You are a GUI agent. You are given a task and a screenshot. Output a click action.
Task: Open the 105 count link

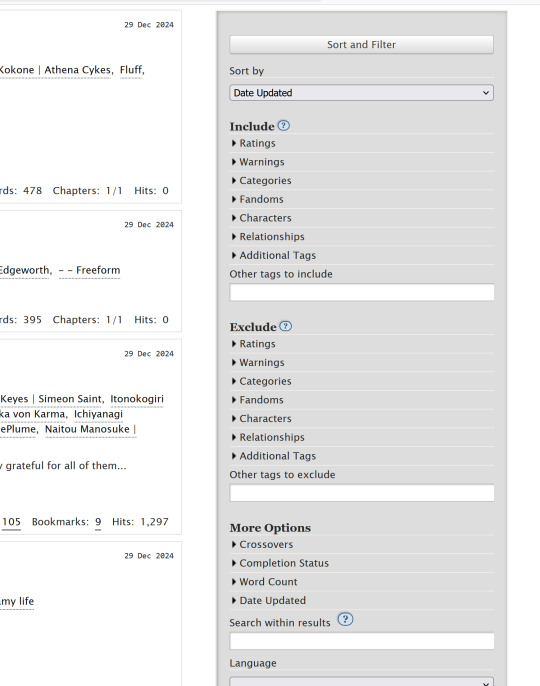[x=11, y=522]
